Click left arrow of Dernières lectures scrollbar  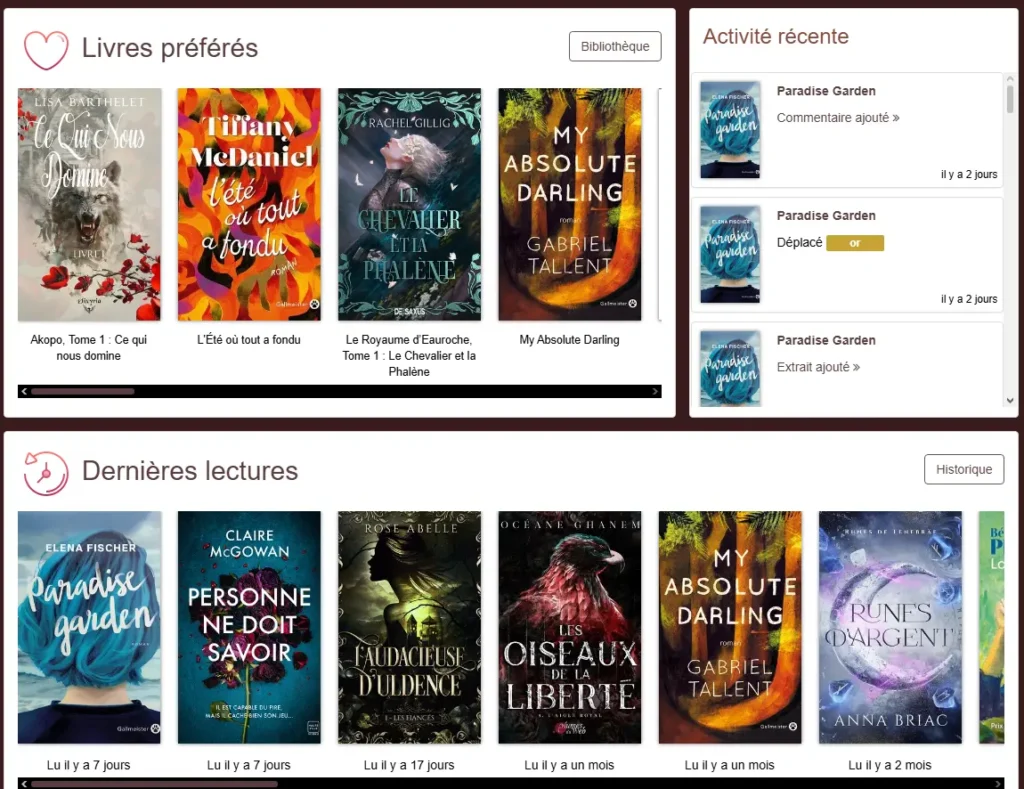[x=24, y=784]
